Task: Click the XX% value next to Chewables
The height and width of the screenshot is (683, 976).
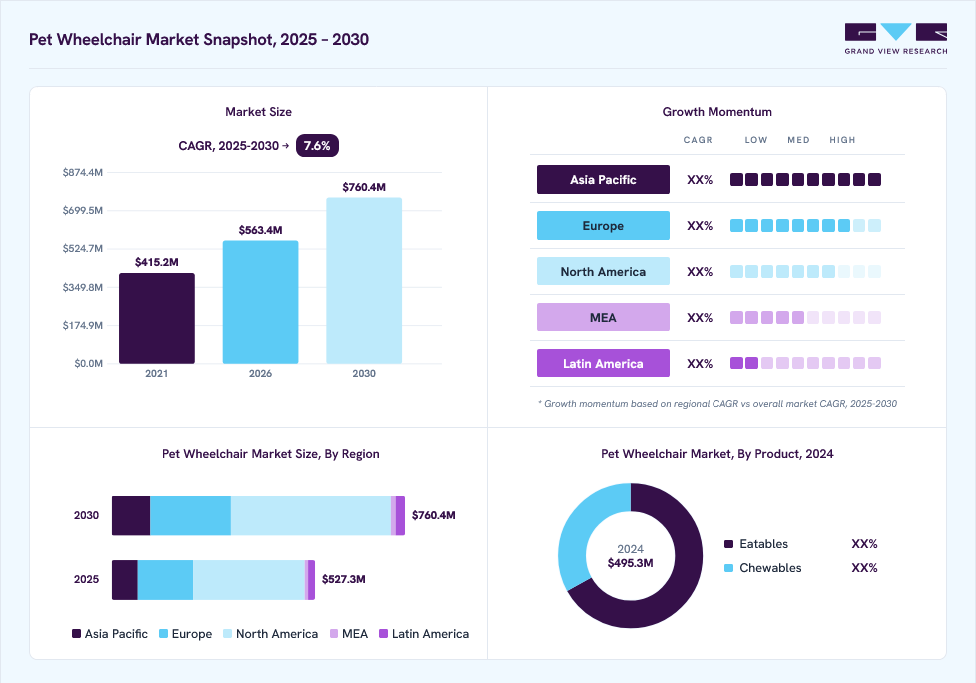Action: pyautogui.click(x=865, y=568)
